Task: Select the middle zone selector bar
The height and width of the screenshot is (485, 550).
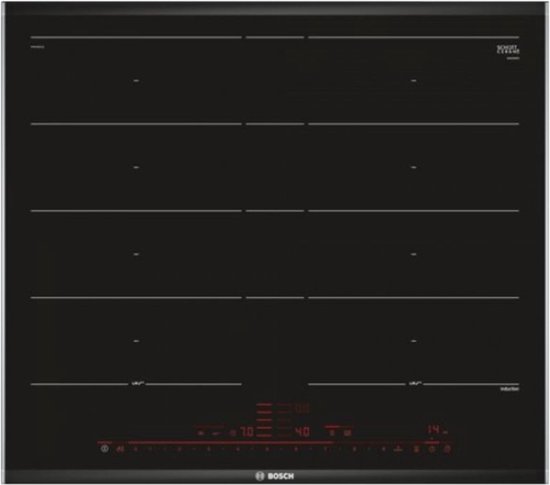Action: (x=264, y=420)
